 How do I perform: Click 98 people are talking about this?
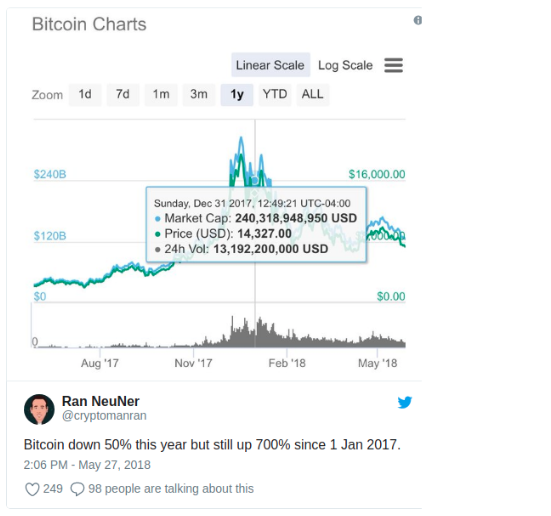[x=171, y=489]
